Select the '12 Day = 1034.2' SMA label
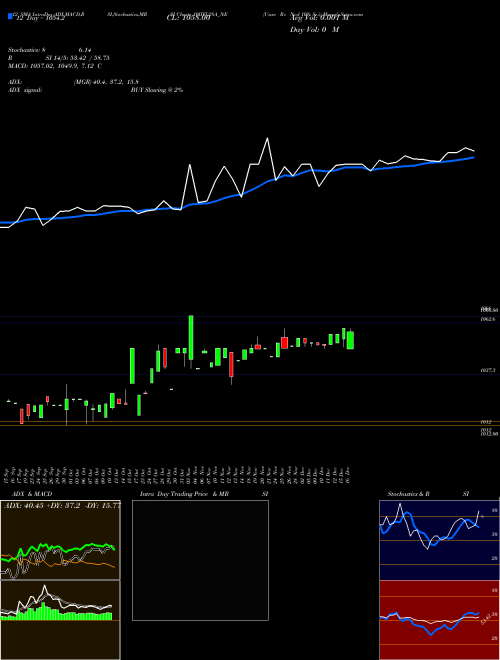This screenshot has height=660, width=500. [x=40, y=18]
